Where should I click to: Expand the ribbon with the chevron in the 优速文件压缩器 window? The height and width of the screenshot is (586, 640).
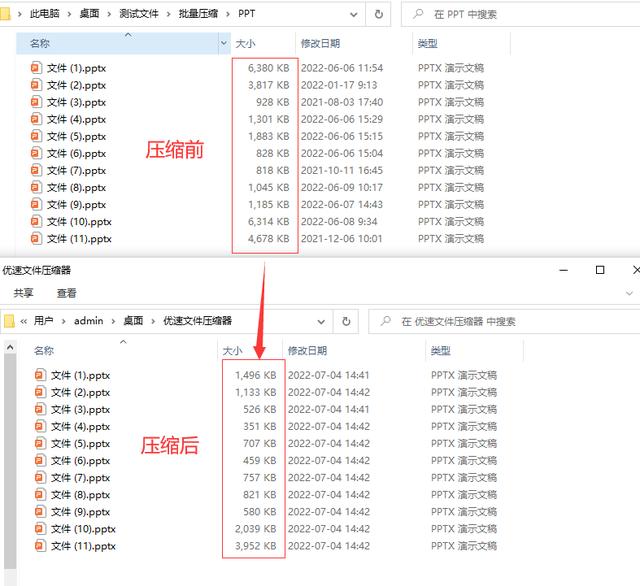[x=629, y=293]
